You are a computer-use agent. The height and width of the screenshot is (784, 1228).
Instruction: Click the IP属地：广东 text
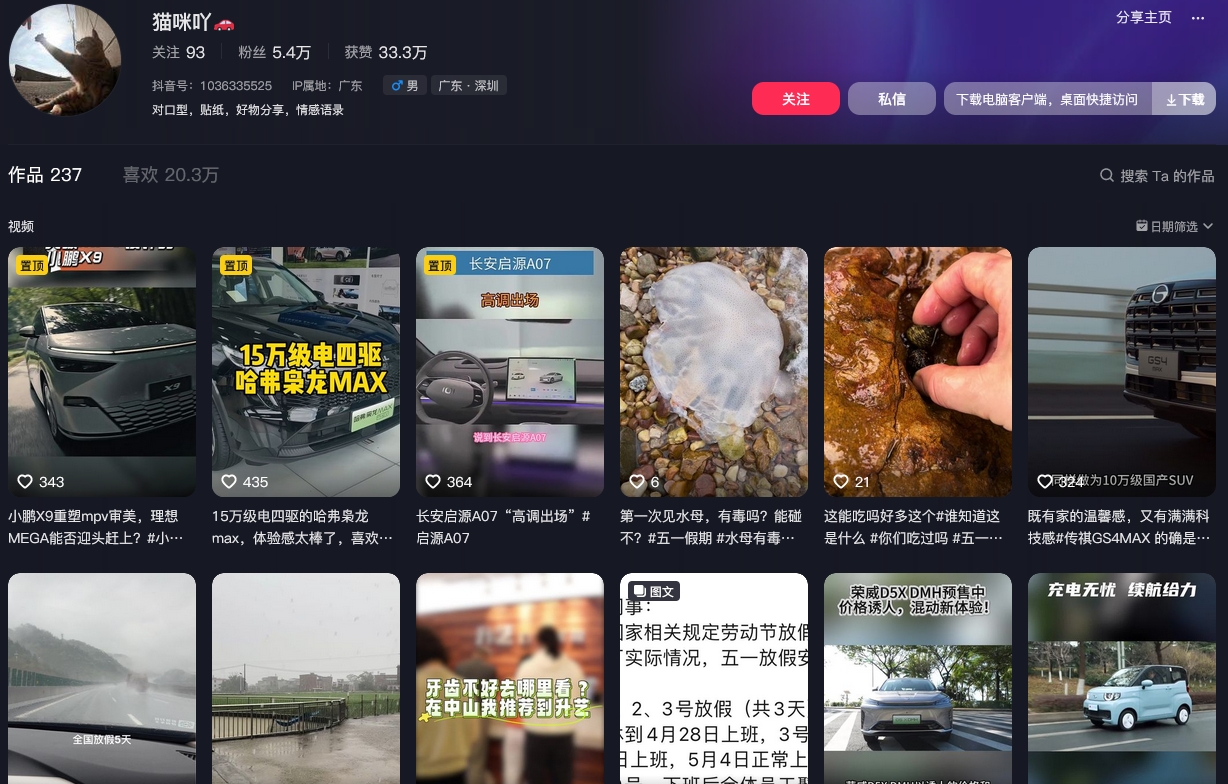tap(327, 86)
